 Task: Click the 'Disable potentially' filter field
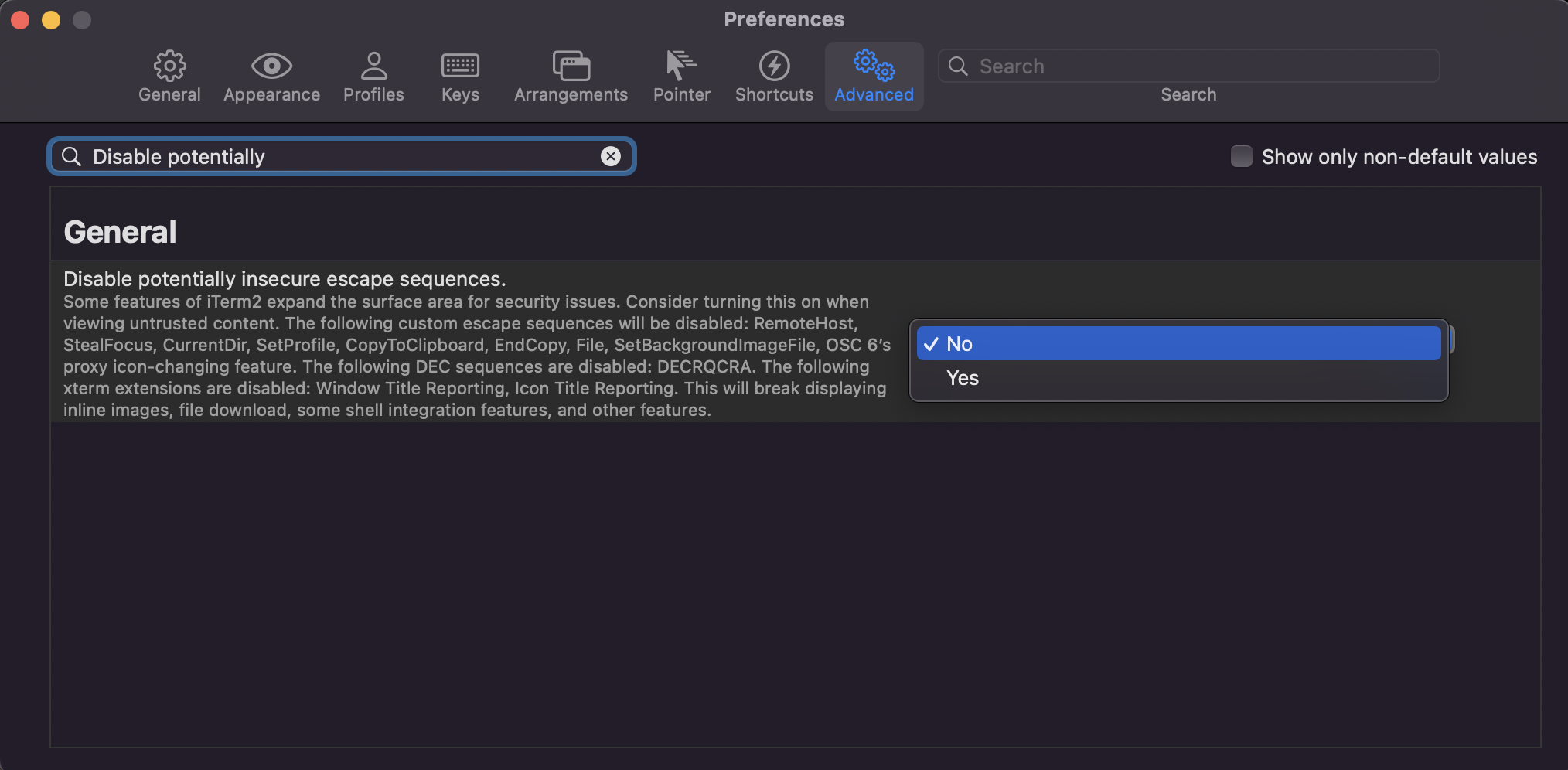(340, 156)
